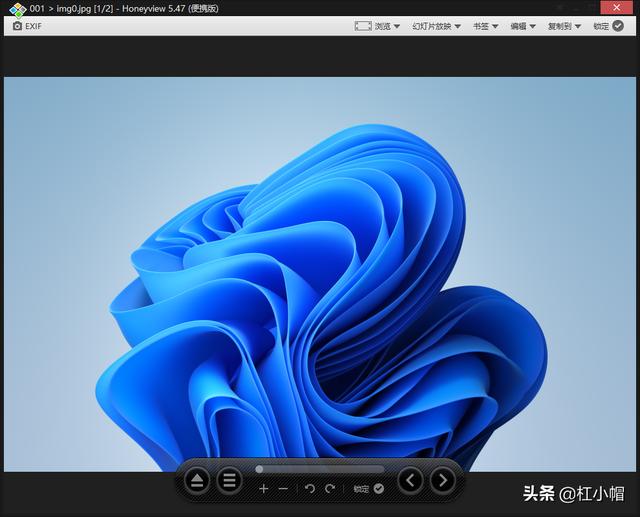Rotate image clockwise
This screenshot has height=517, width=640.
pos(330,488)
